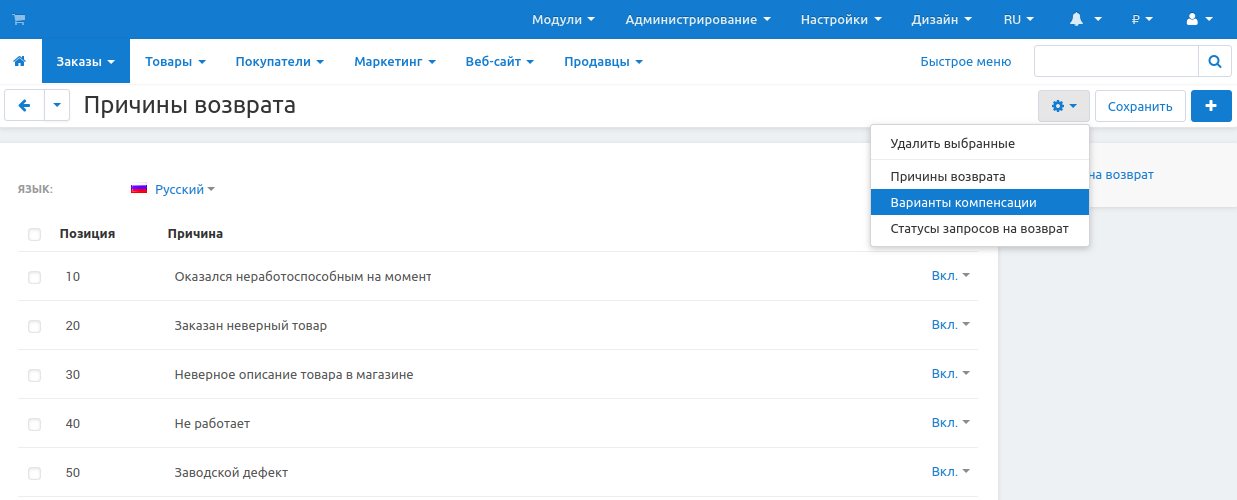The image size is (1237, 500).
Task: Click the back arrow button
Action: point(25,105)
